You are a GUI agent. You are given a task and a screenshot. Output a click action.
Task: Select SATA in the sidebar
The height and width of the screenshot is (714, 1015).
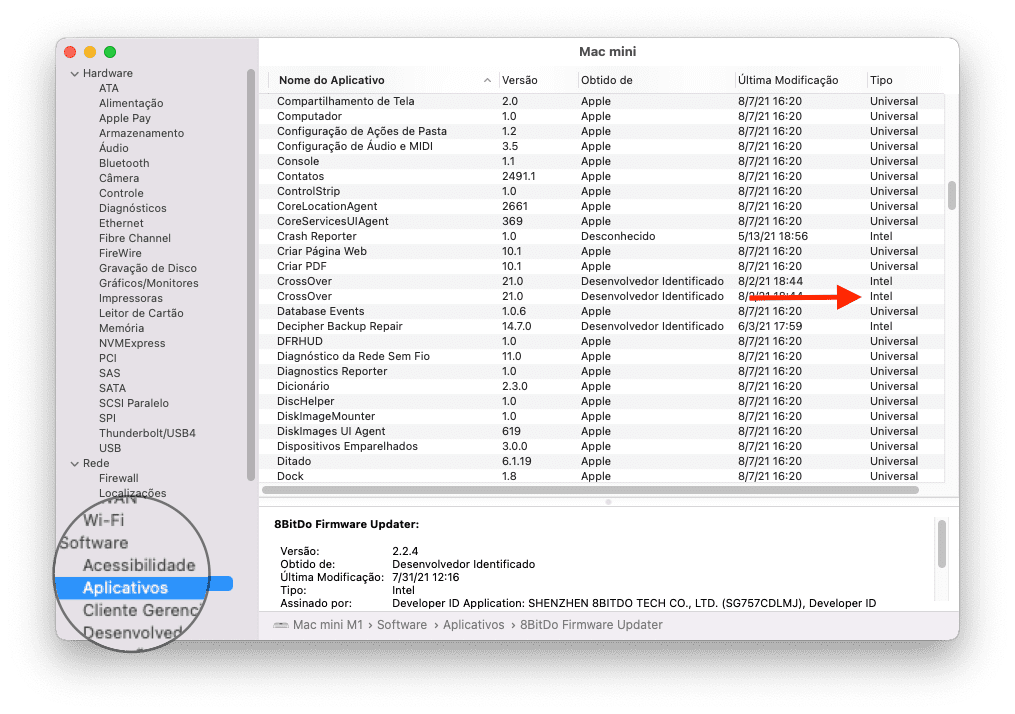coord(112,388)
